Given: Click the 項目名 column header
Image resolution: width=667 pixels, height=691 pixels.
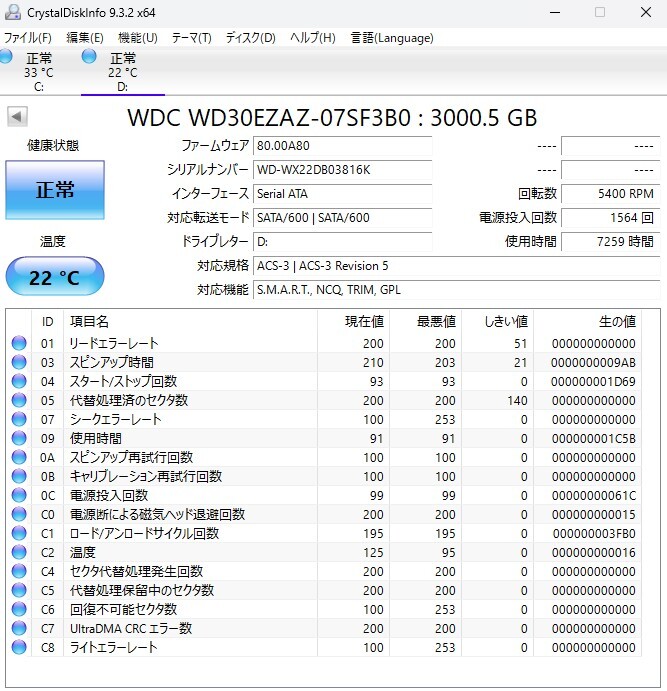Looking at the screenshot, I should [x=190, y=322].
